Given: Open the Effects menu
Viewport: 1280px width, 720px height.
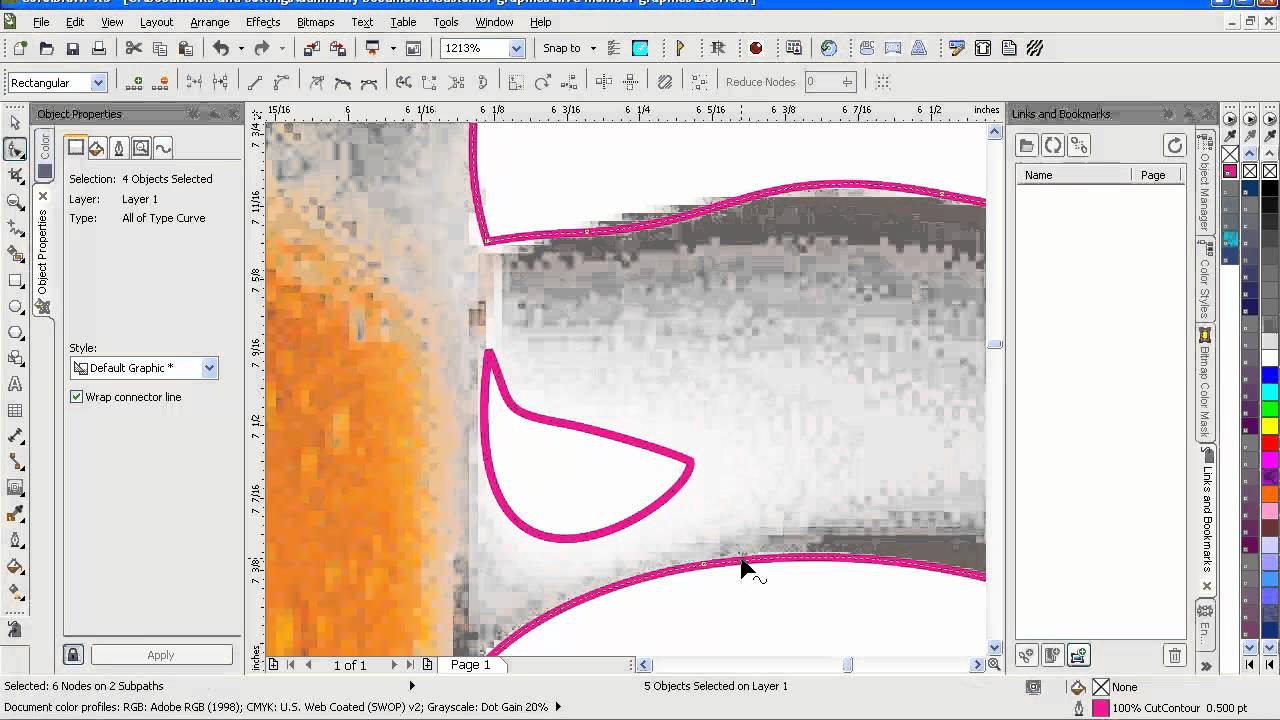Looking at the screenshot, I should click(263, 22).
